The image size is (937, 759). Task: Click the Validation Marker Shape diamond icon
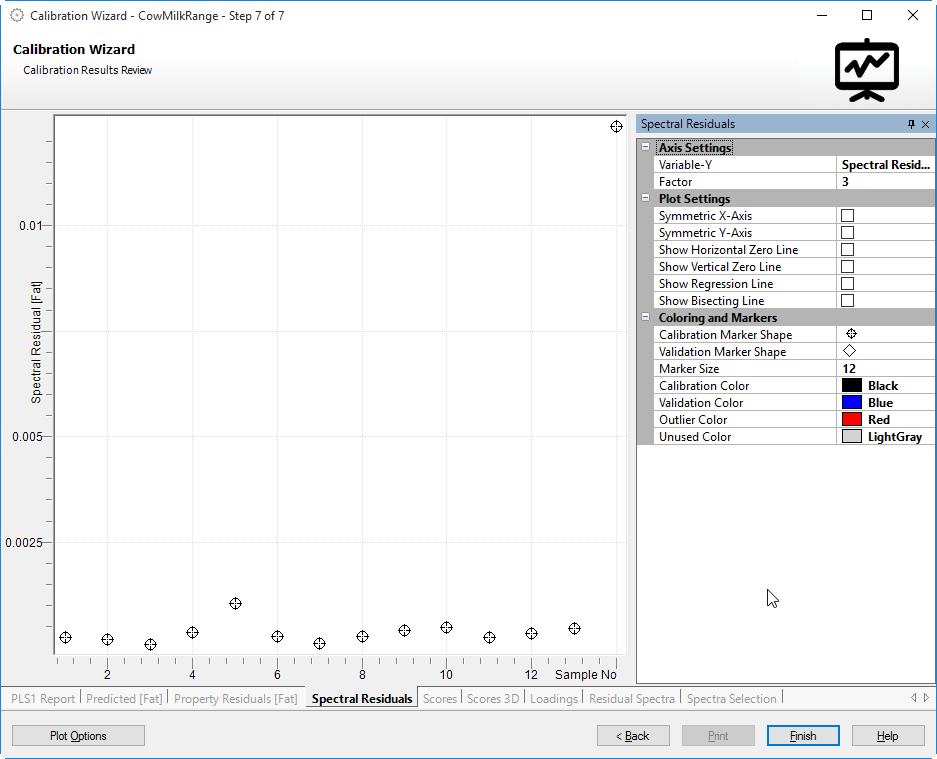pyautogui.click(x=850, y=351)
